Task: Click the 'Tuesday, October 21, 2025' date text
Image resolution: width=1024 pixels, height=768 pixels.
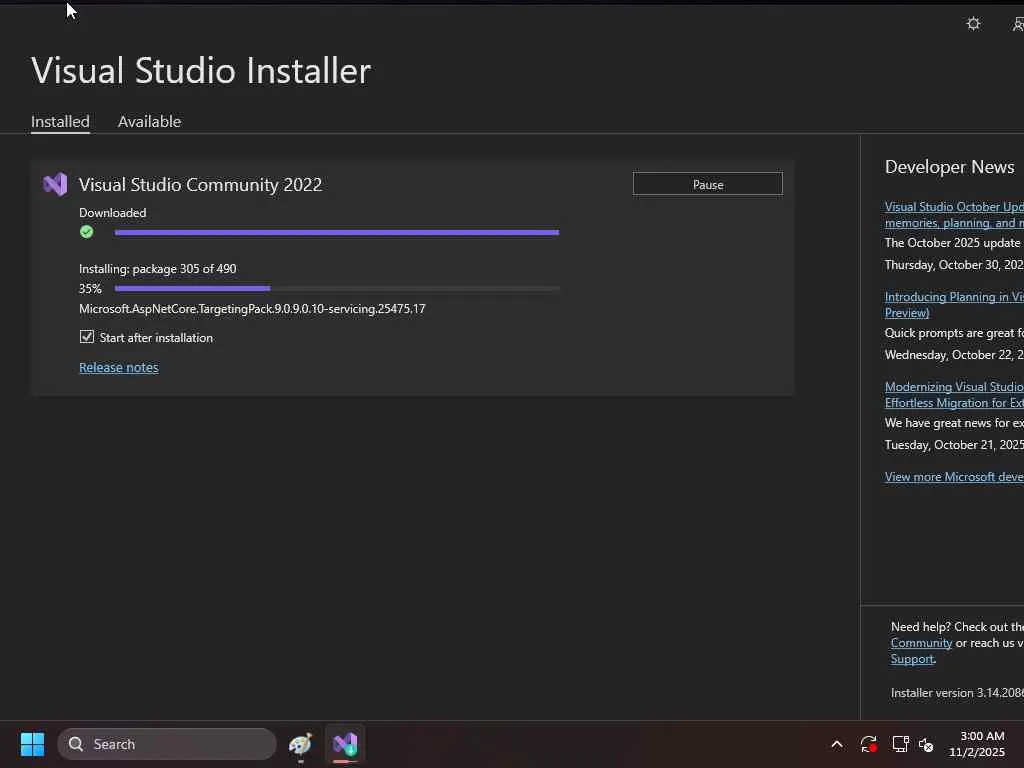Action: pyautogui.click(x=954, y=445)
